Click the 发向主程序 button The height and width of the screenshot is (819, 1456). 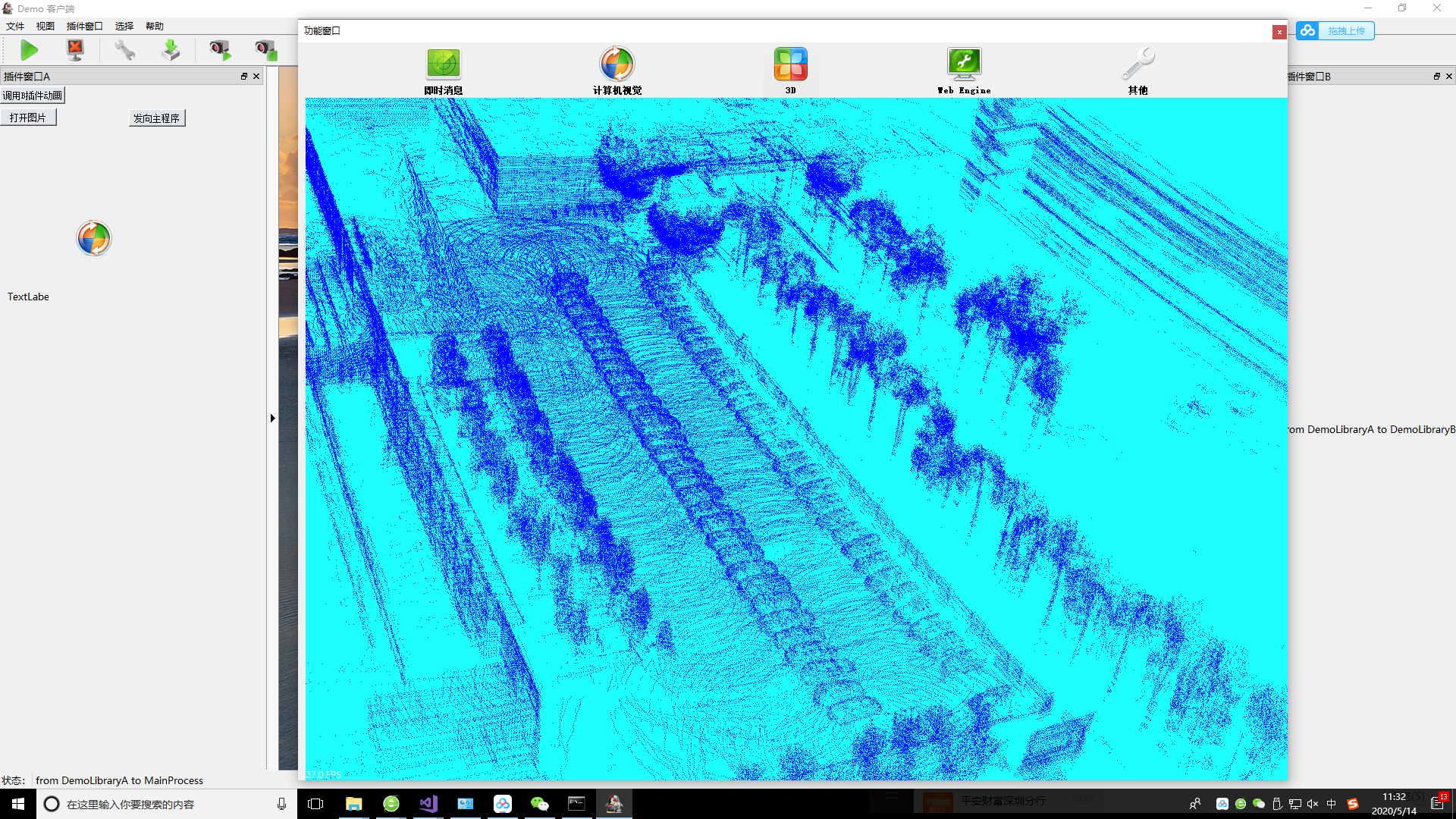[x=156, y=118]
